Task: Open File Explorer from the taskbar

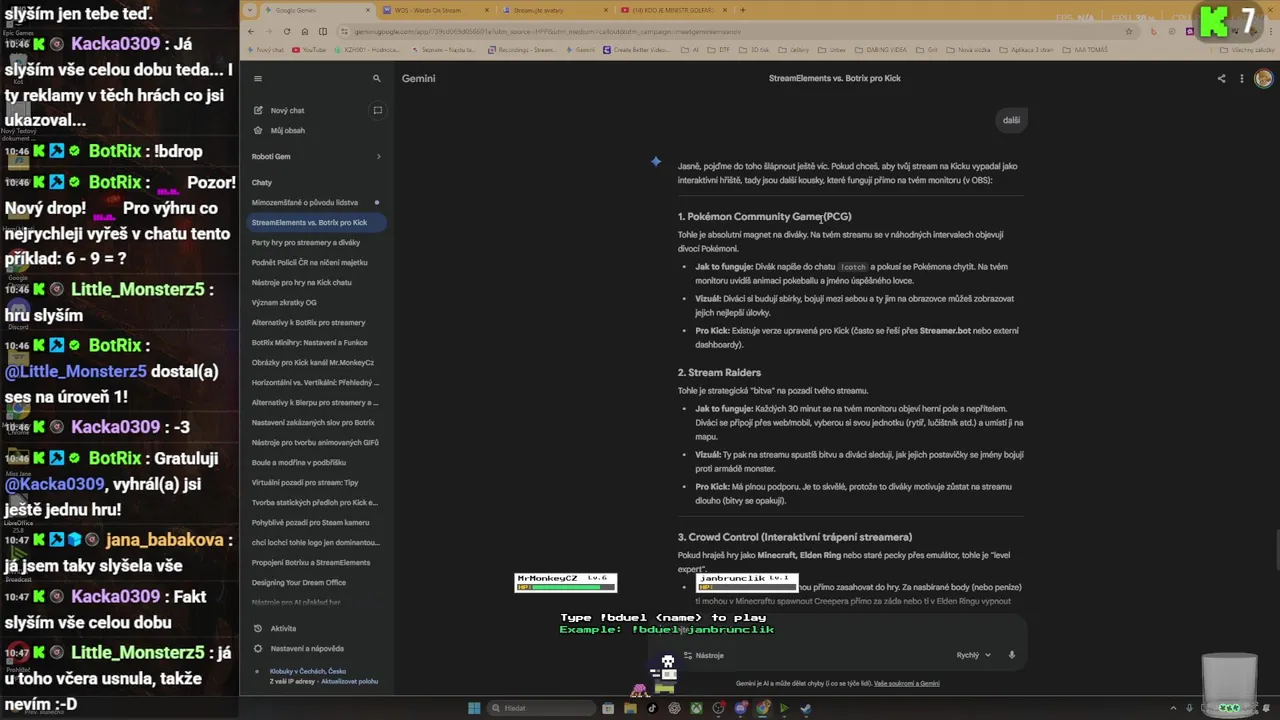Action: [x=630, y=708]
